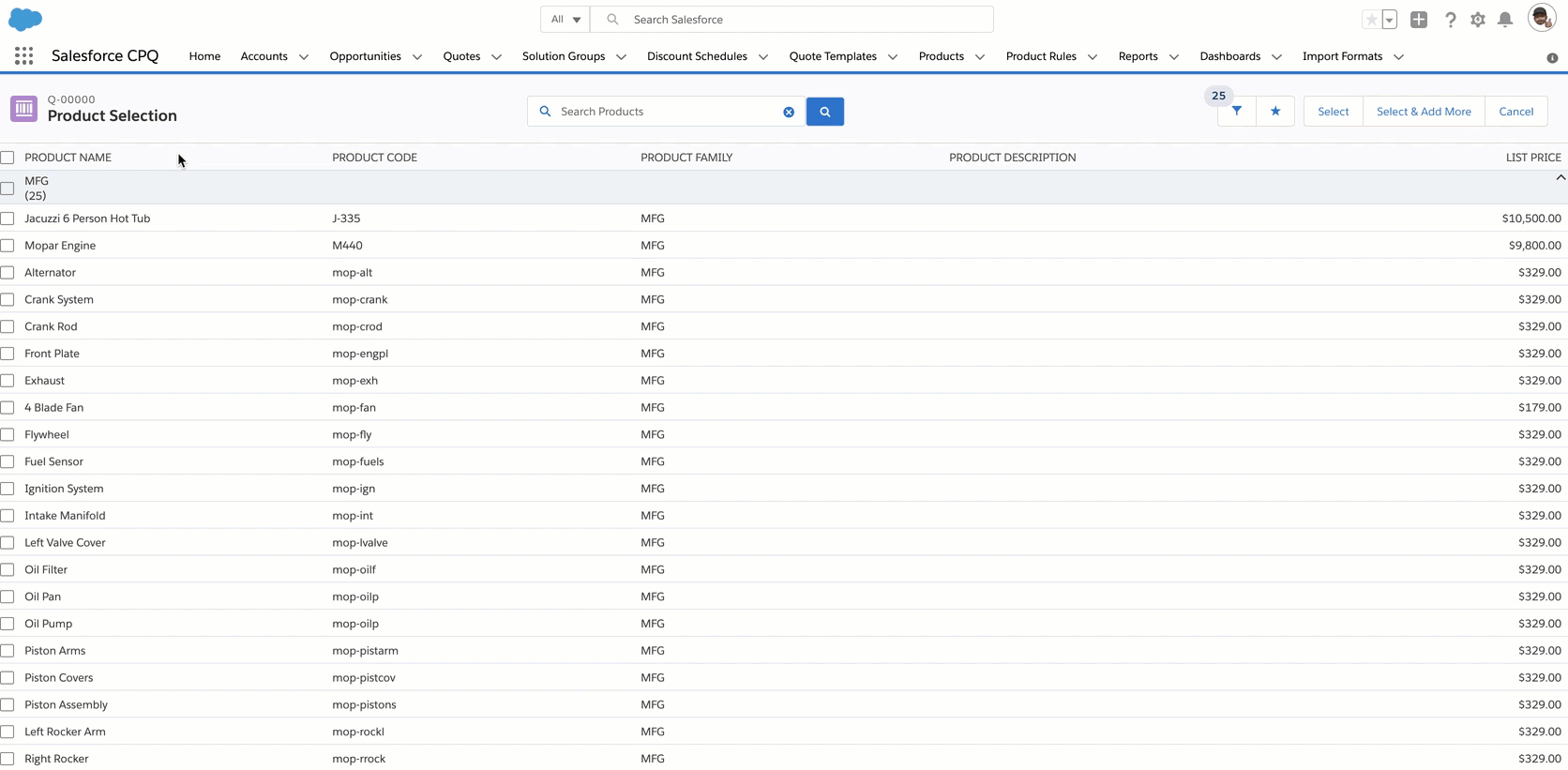Open the notifications bell
The width and height of the screenshot is (1568, 770).
[x=1504, y=20]
